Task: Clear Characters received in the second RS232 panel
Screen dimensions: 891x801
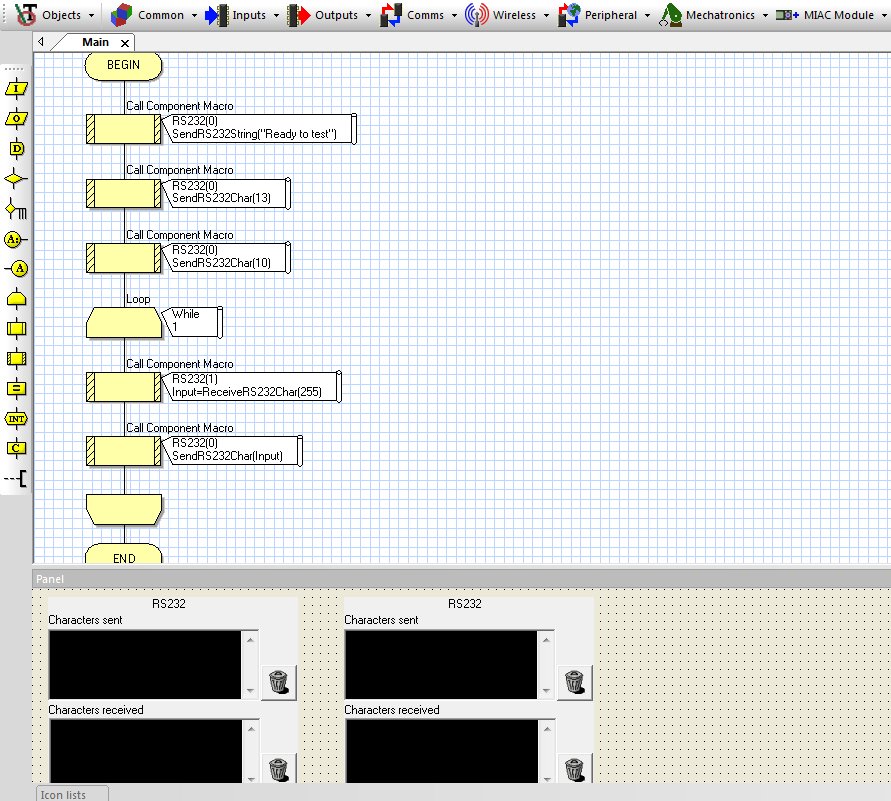Action: pyautogui.click(x=574, y=768)
